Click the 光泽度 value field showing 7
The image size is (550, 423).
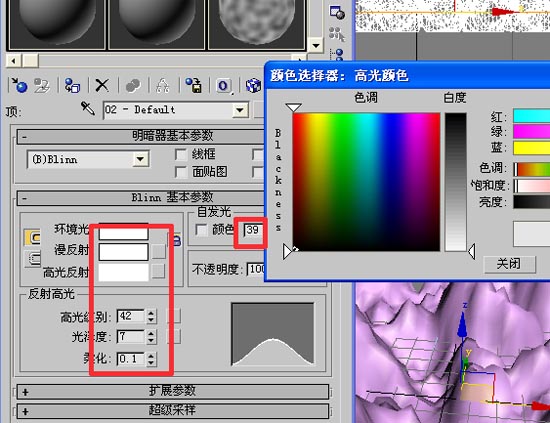pyautogui.click(x=130, y=337)
